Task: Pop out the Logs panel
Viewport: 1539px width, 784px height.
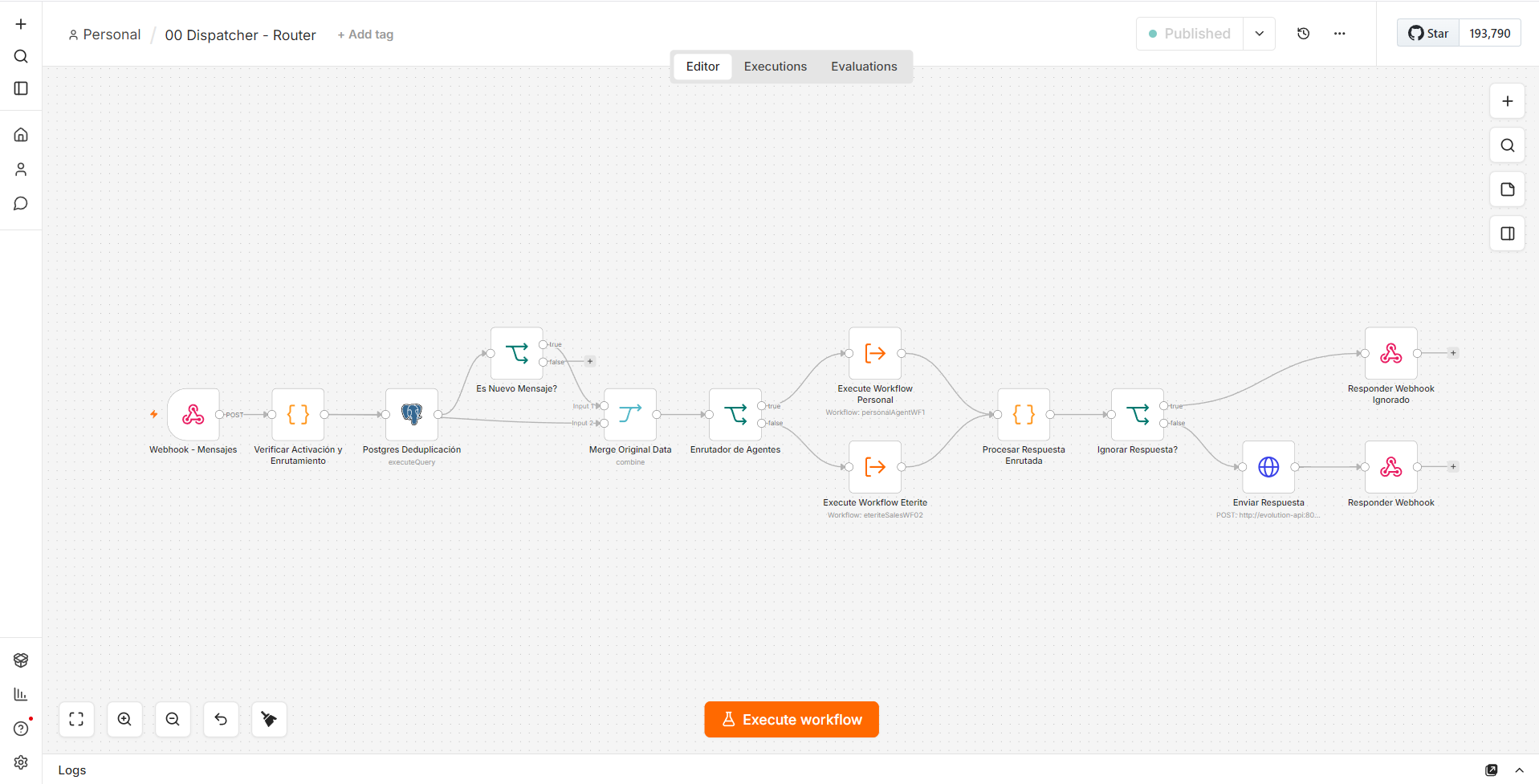Action: [1492, 770]
